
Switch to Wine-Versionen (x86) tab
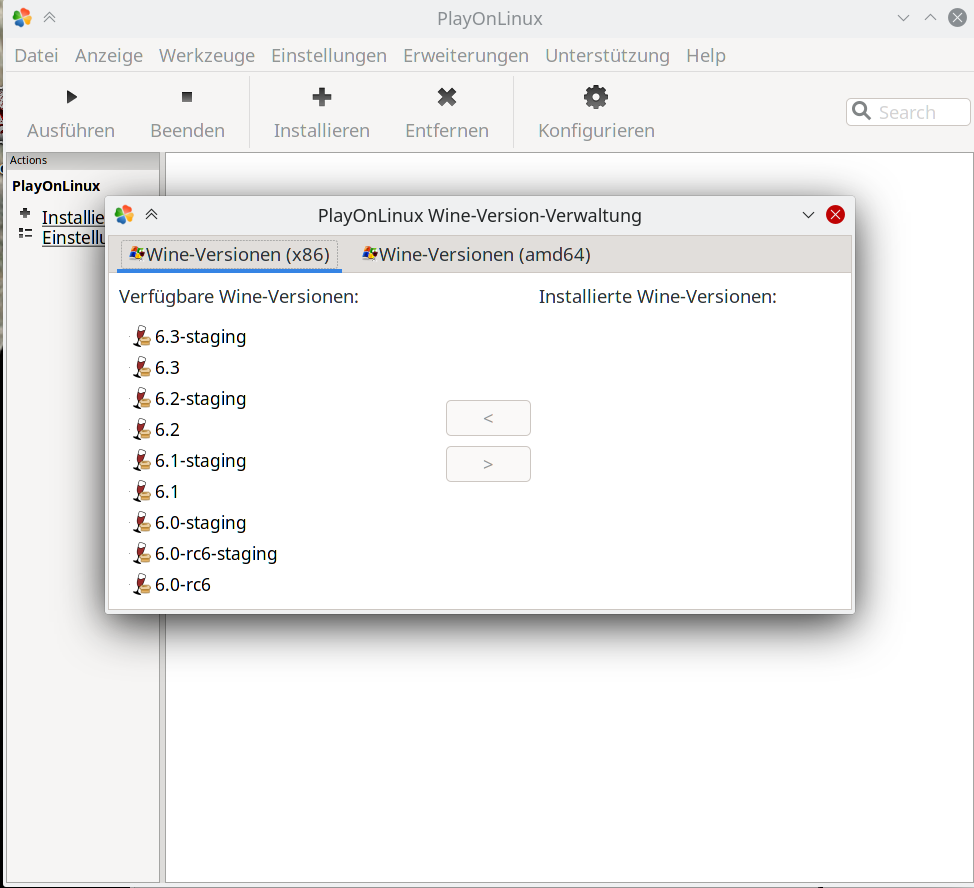pyautogui.click(x=229, y=255)
